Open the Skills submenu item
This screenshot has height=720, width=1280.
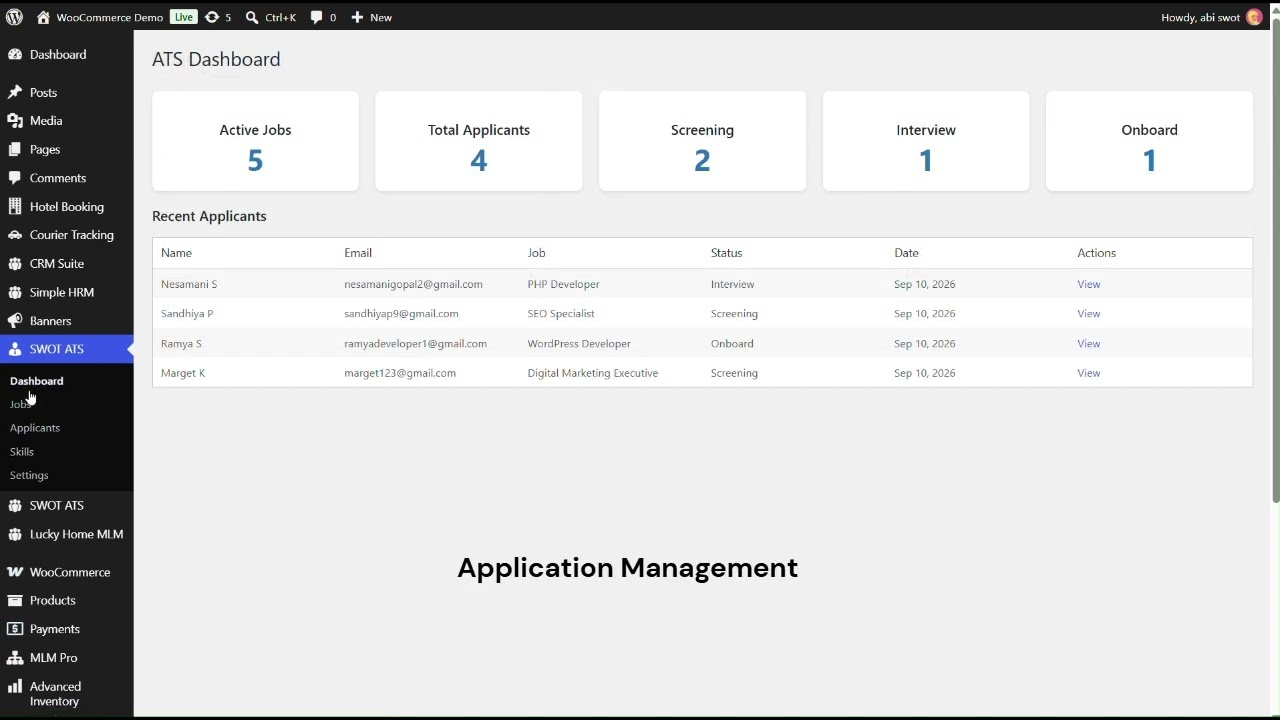pos(22,452)
